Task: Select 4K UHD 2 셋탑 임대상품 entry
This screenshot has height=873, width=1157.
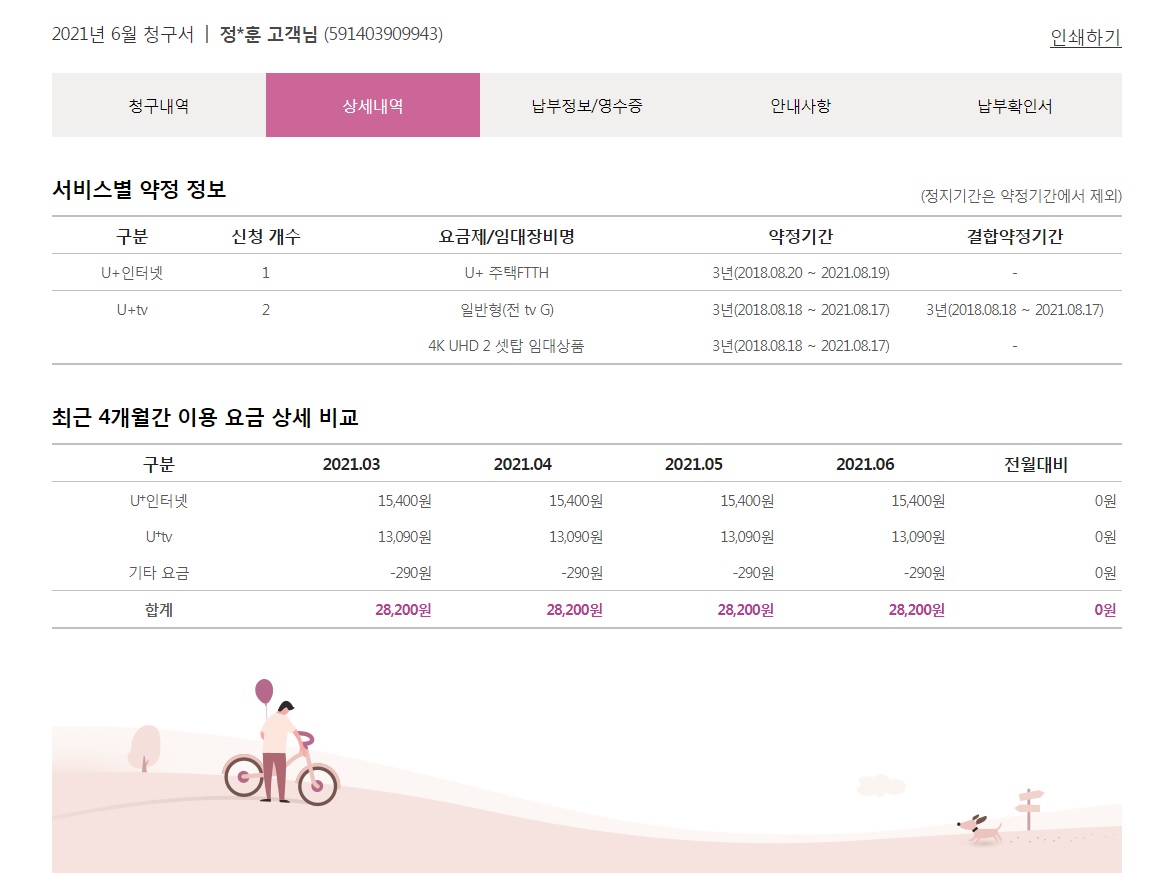Action: coord(506,346)
